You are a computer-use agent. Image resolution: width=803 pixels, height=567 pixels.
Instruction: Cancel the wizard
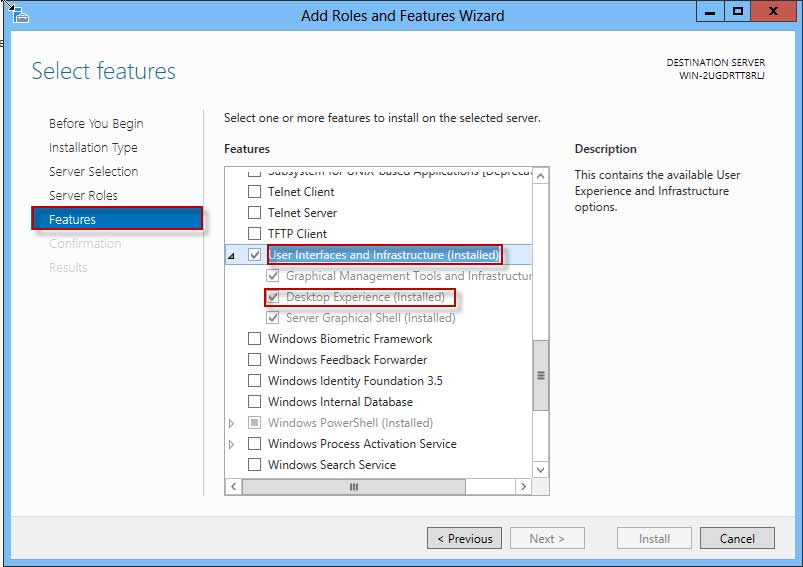[737, 538]
